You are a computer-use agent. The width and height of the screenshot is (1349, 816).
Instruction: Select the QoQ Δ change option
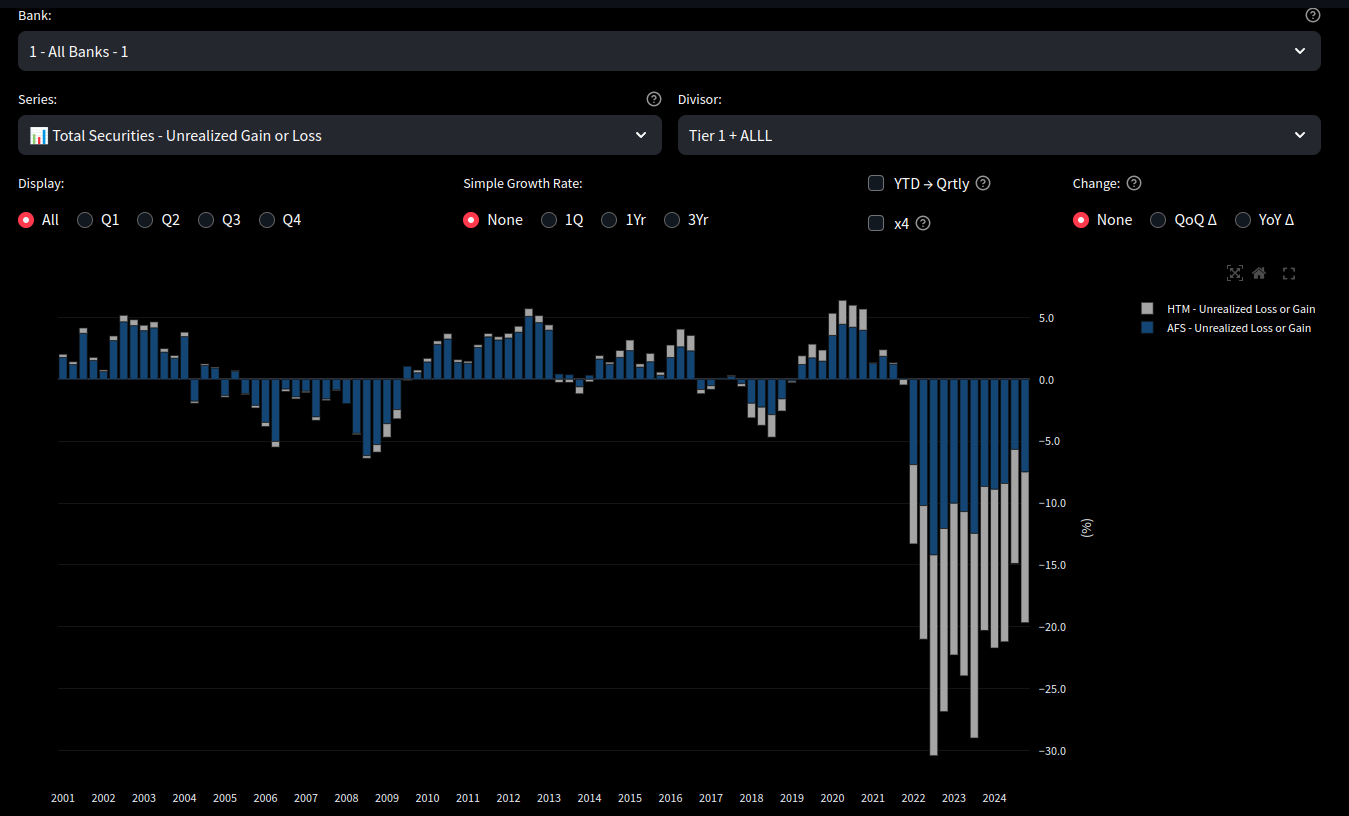point(1158,220)
